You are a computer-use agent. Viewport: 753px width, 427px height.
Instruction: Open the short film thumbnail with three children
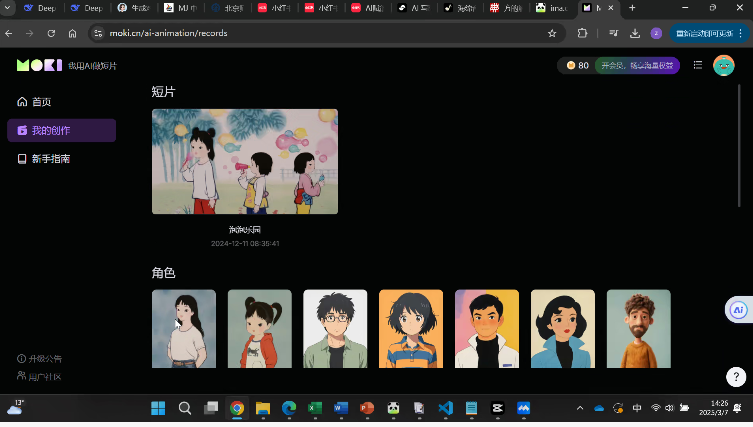tap(245, 161)
